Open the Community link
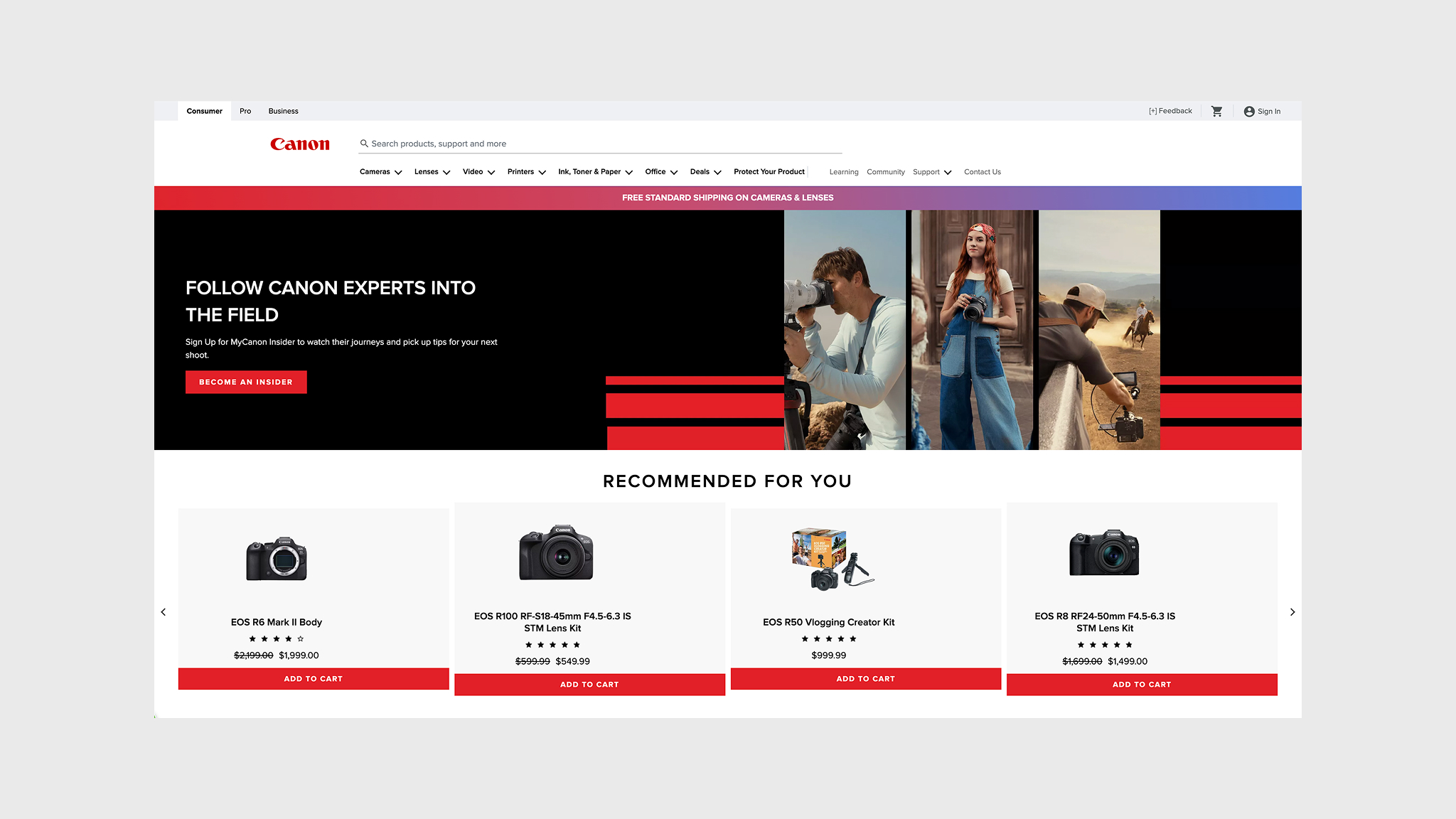 tap(885, 172)
